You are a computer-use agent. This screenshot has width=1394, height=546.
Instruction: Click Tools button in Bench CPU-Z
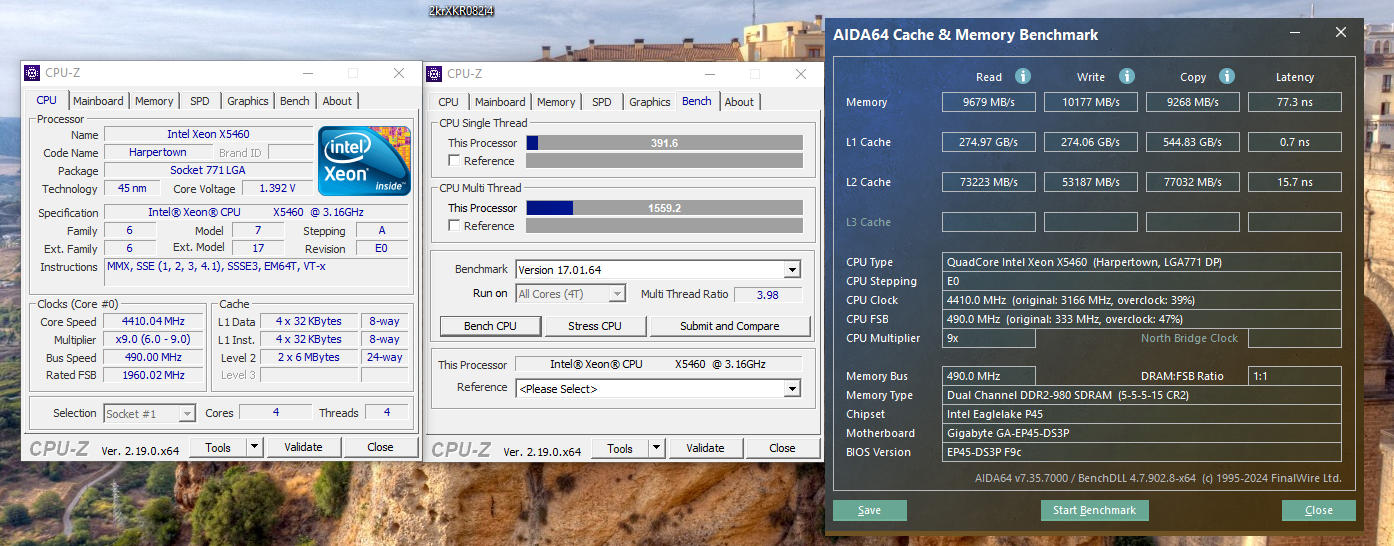[x=620, y=449]
